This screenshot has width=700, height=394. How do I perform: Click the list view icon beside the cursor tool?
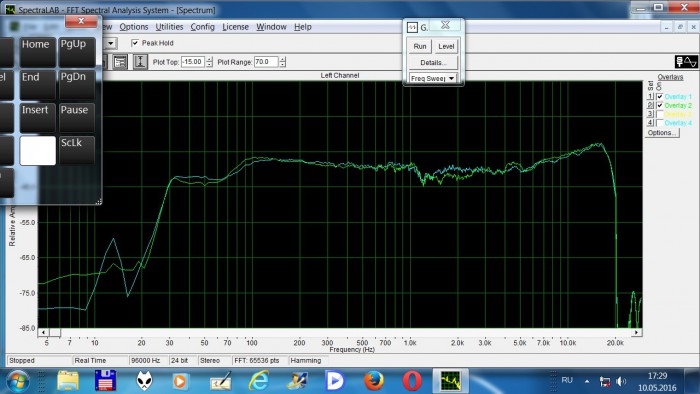(120, 62)
